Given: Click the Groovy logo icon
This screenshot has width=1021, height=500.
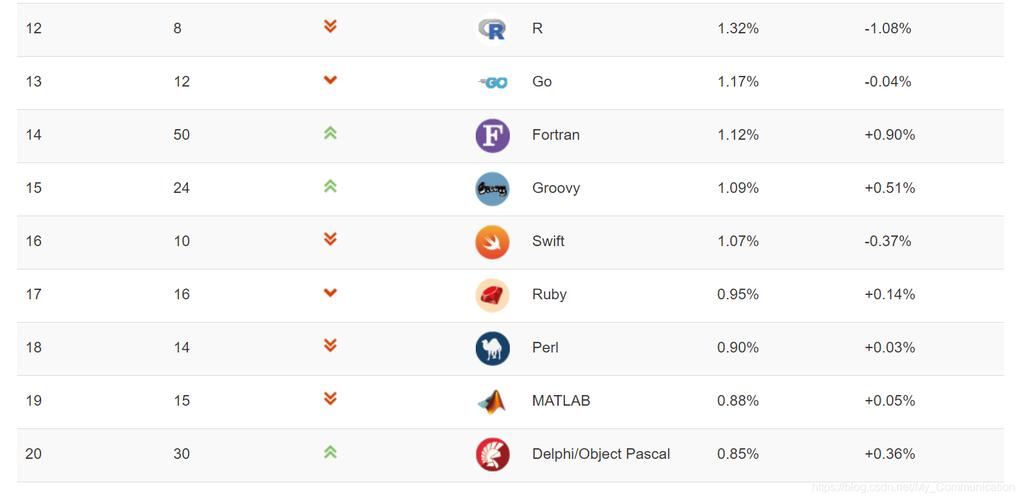Looking at the screenshot, I should pyautogui.click(x=492, y=189).
